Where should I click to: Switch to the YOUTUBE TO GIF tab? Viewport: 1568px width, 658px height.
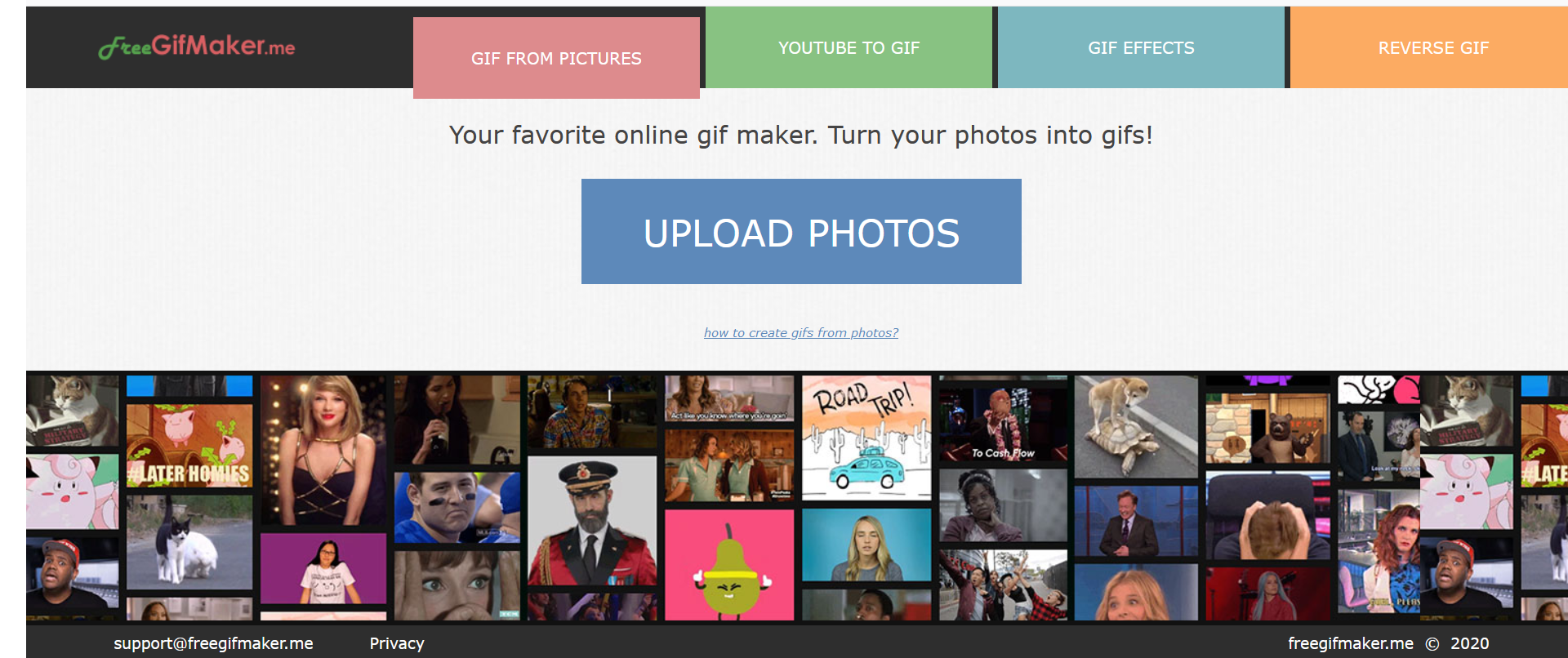tap(849, 47)
